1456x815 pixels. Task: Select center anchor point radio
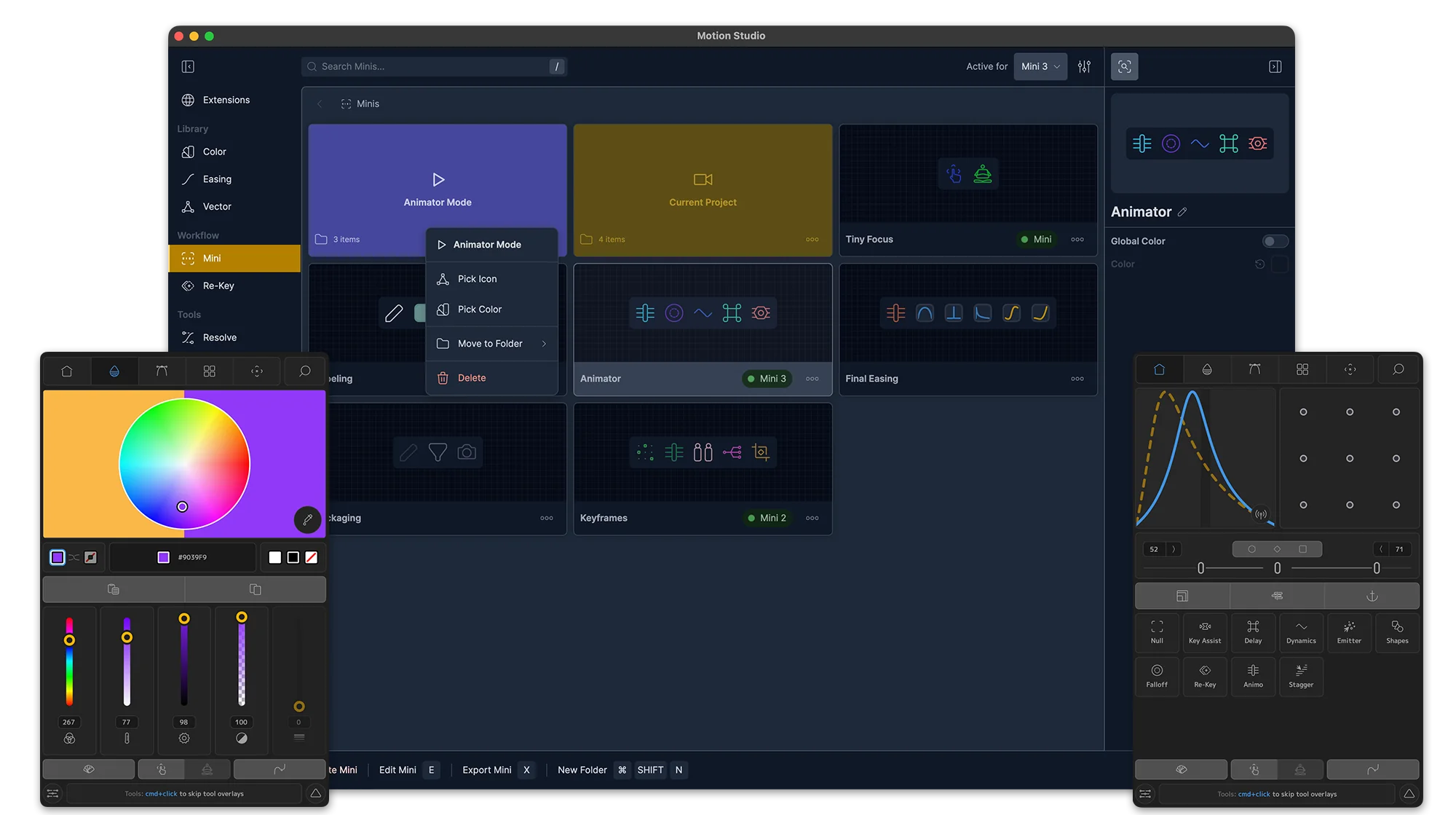1350,459
